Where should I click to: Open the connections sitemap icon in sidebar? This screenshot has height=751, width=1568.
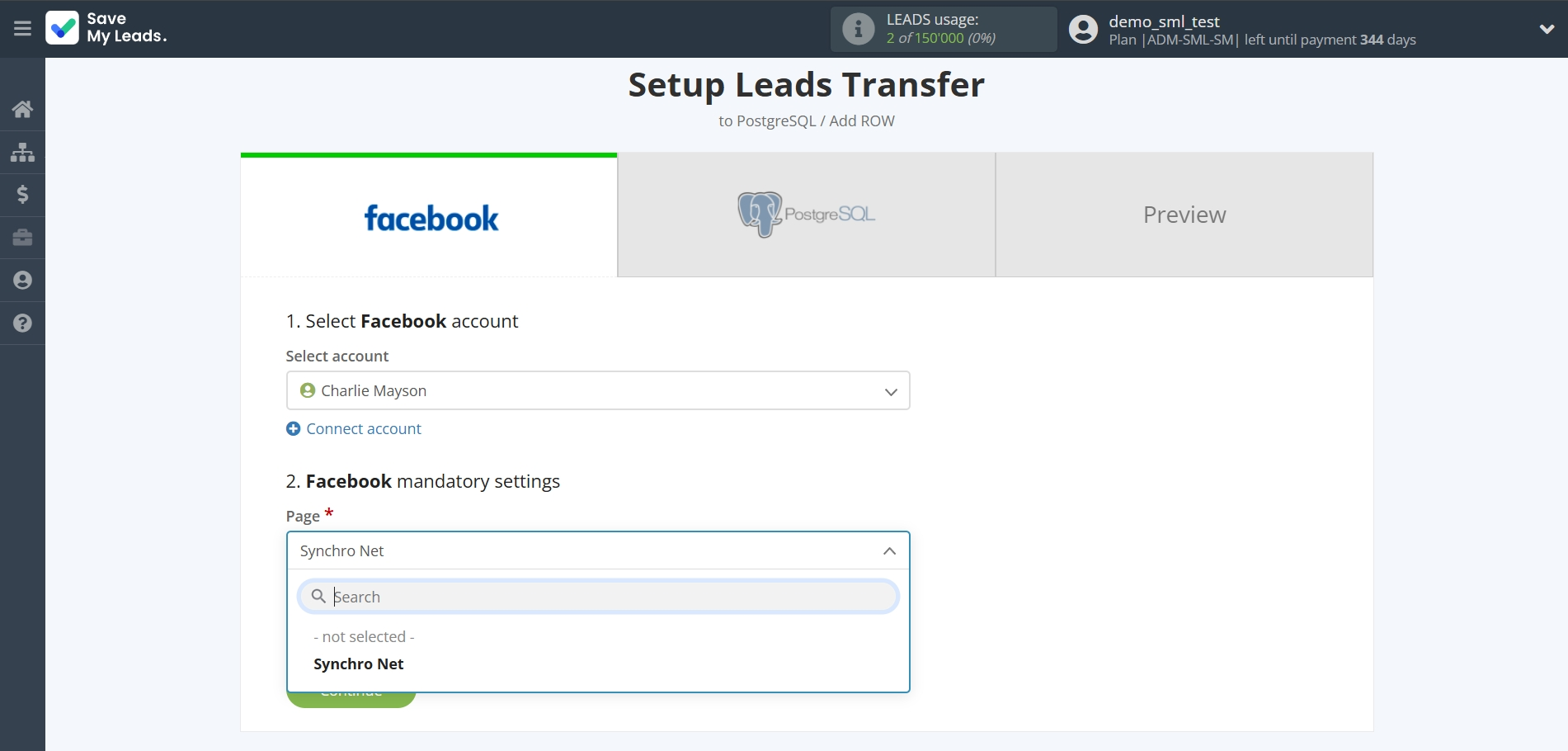tap(22, 152)
